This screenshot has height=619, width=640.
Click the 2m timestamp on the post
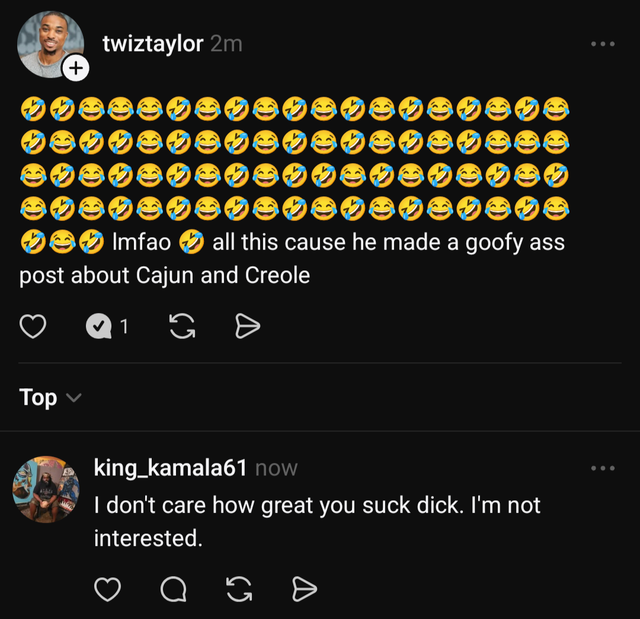[226, 44]
